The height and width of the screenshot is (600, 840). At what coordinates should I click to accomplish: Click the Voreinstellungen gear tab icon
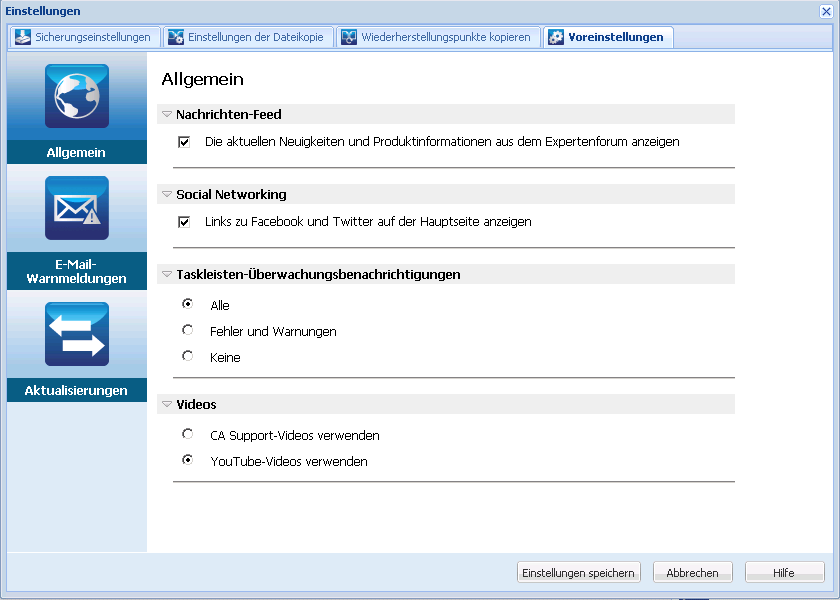556,37
